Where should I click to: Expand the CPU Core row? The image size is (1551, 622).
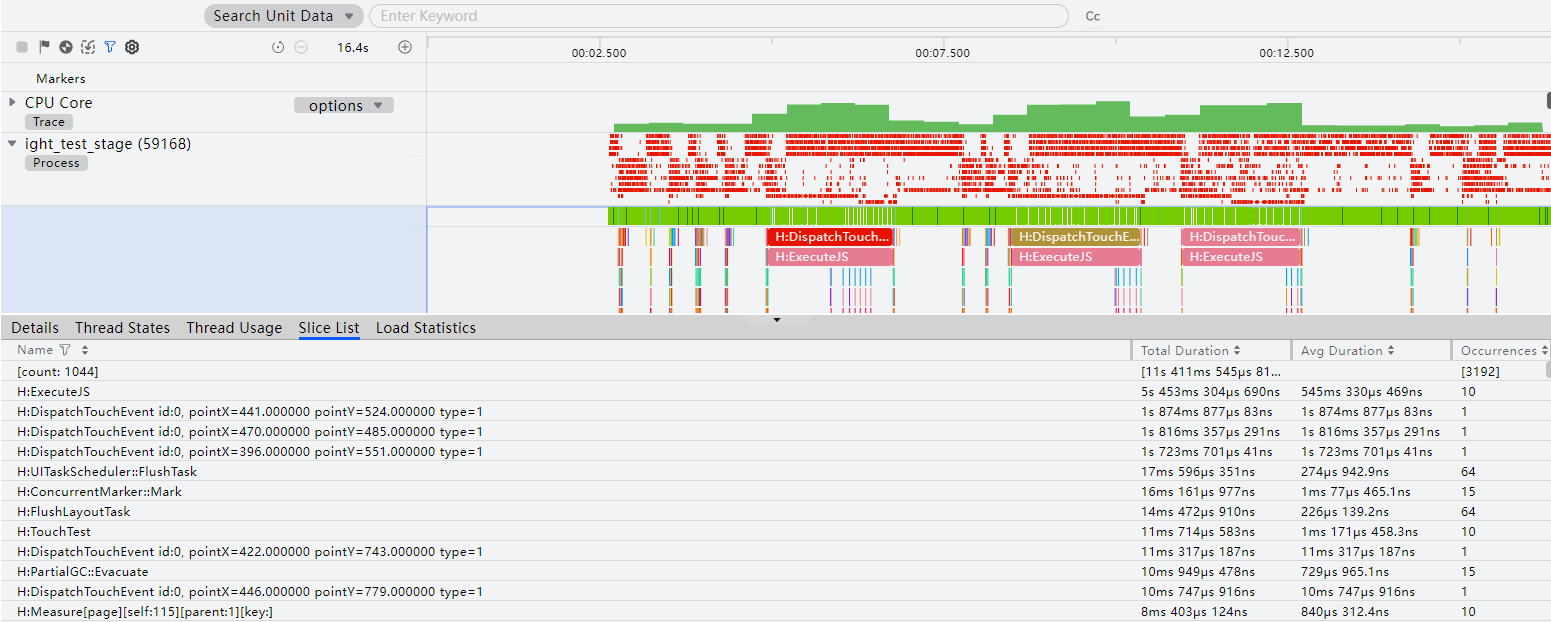coord(12,102)
